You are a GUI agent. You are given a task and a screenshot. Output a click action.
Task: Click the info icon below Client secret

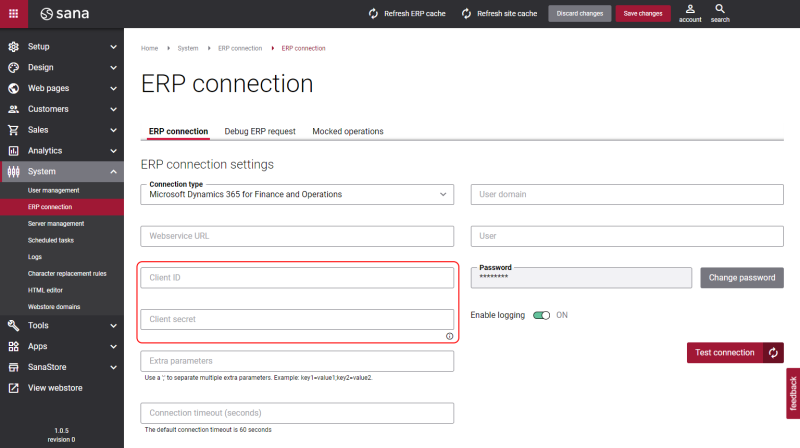click(x=449, y=336)
